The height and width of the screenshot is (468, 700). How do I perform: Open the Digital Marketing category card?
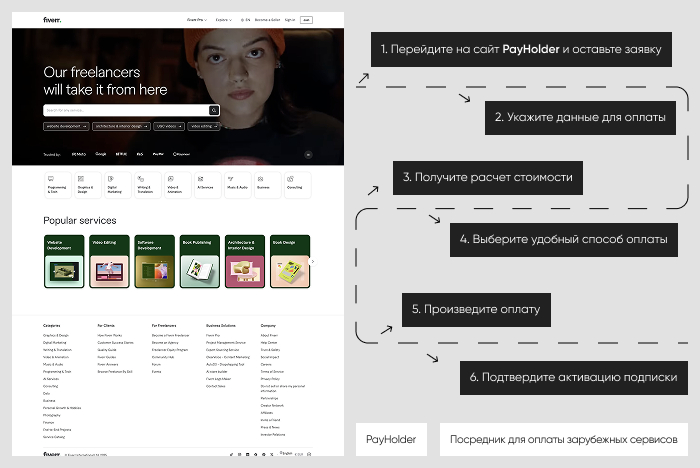pyautogui.click(x=117, y=185)
